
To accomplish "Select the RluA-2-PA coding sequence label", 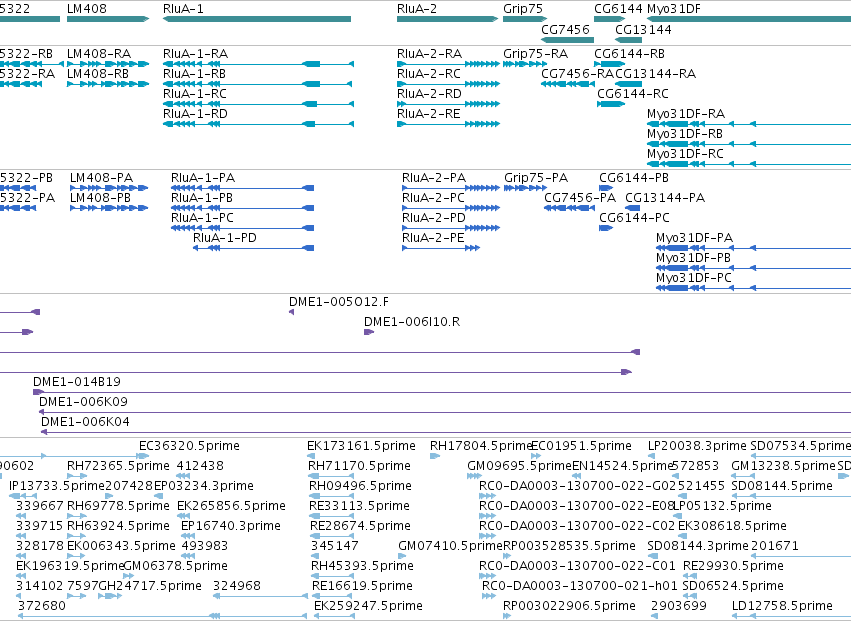I will click(434, 178).
